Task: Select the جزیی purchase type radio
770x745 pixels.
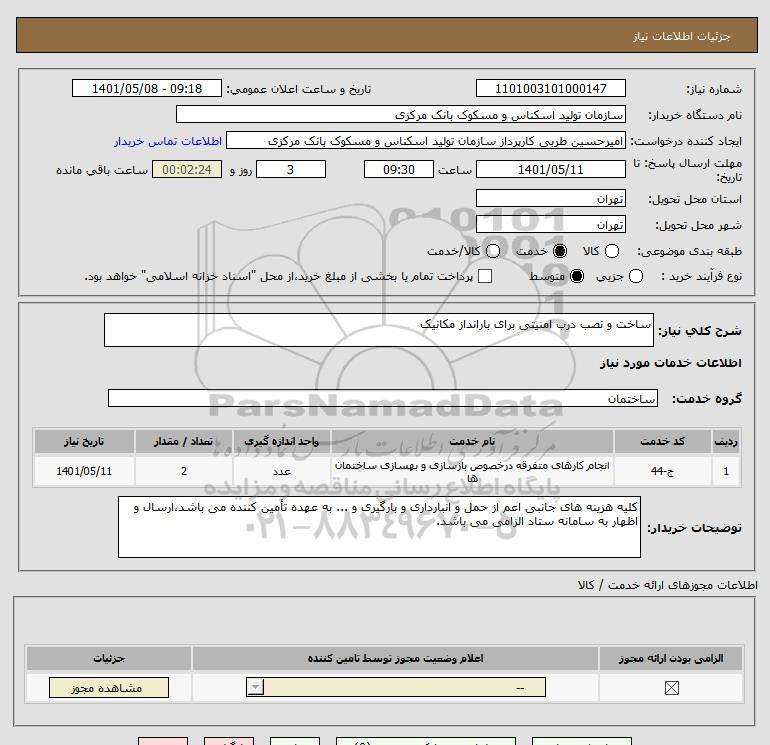Action: click(x=635, y=276)
